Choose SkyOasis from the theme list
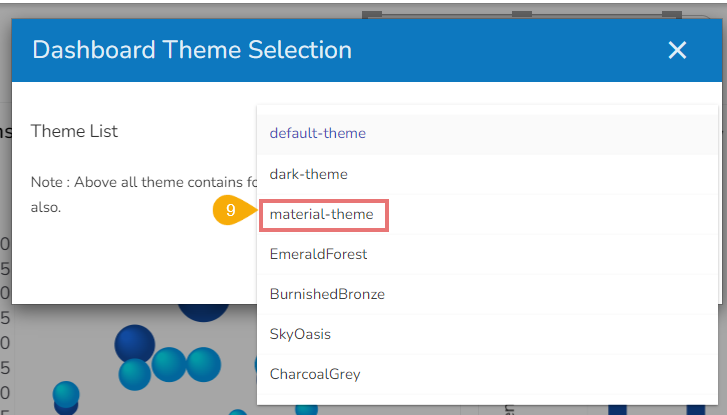This screenshot has width=727, height=415. coord(300,334)
